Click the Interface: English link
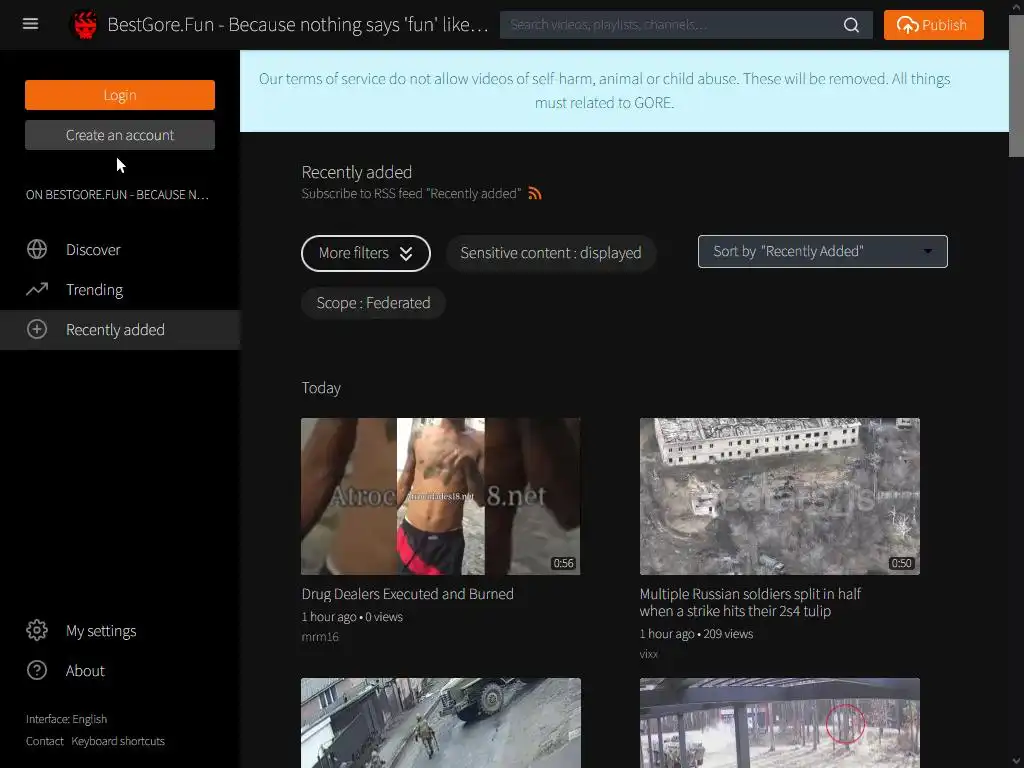This screenshot has width=1024, height=768. pyautogui.click(x=67, y=718)
